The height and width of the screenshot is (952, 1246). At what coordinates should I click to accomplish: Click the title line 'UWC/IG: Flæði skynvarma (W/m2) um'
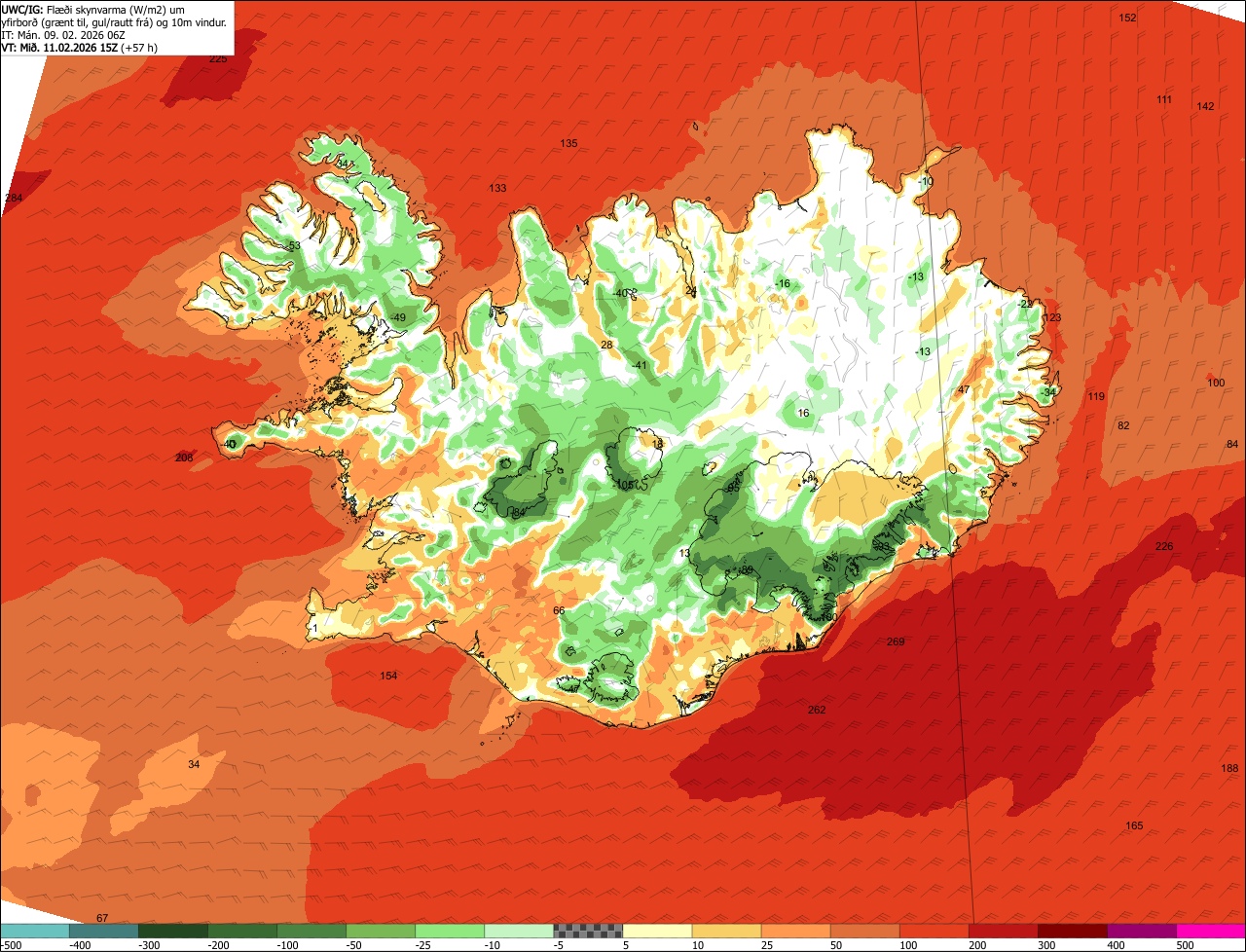click(92, 9)
